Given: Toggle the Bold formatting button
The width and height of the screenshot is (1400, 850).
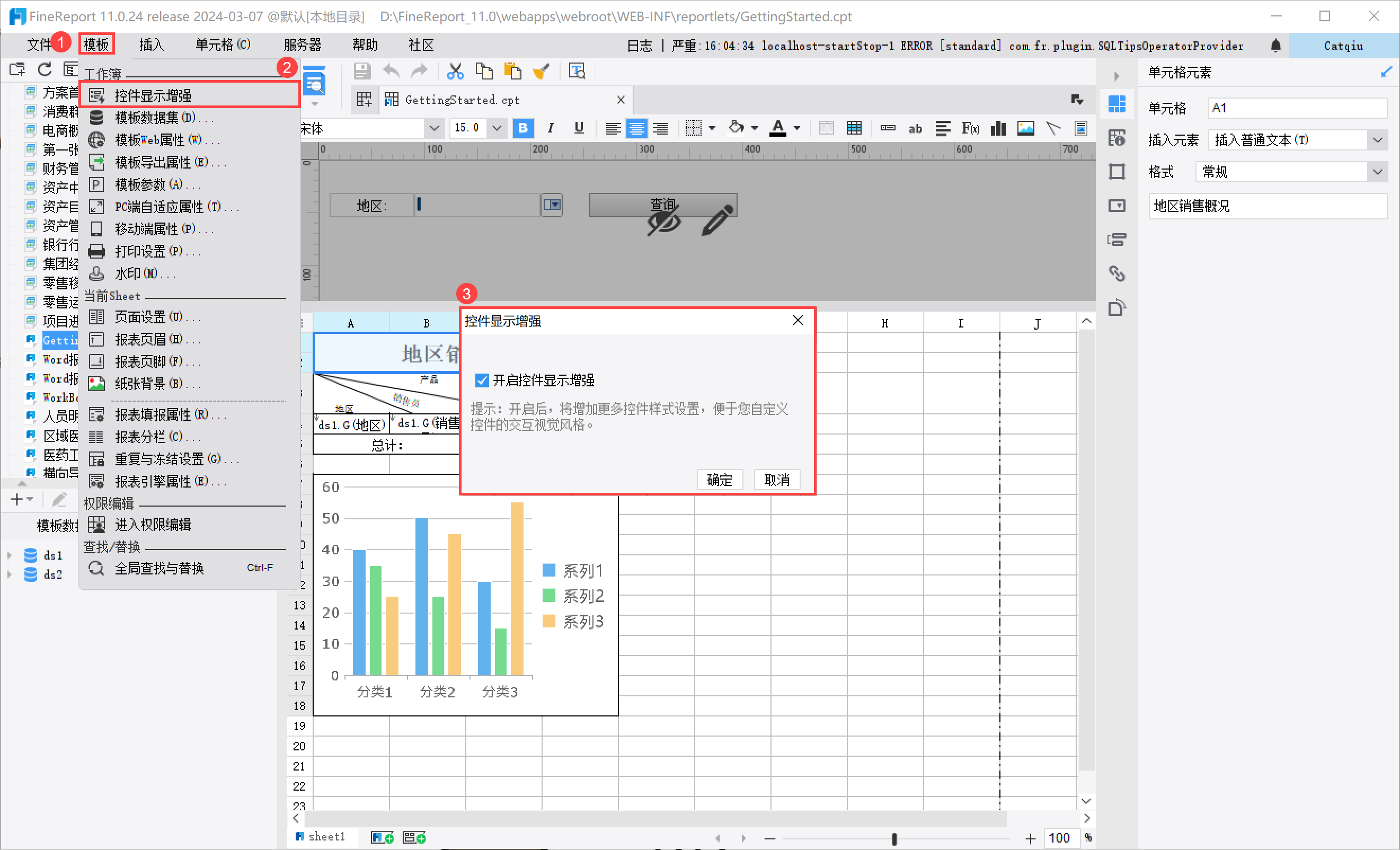Looking at the screenshot, I should pyautogui.click(x=522, y=128).
